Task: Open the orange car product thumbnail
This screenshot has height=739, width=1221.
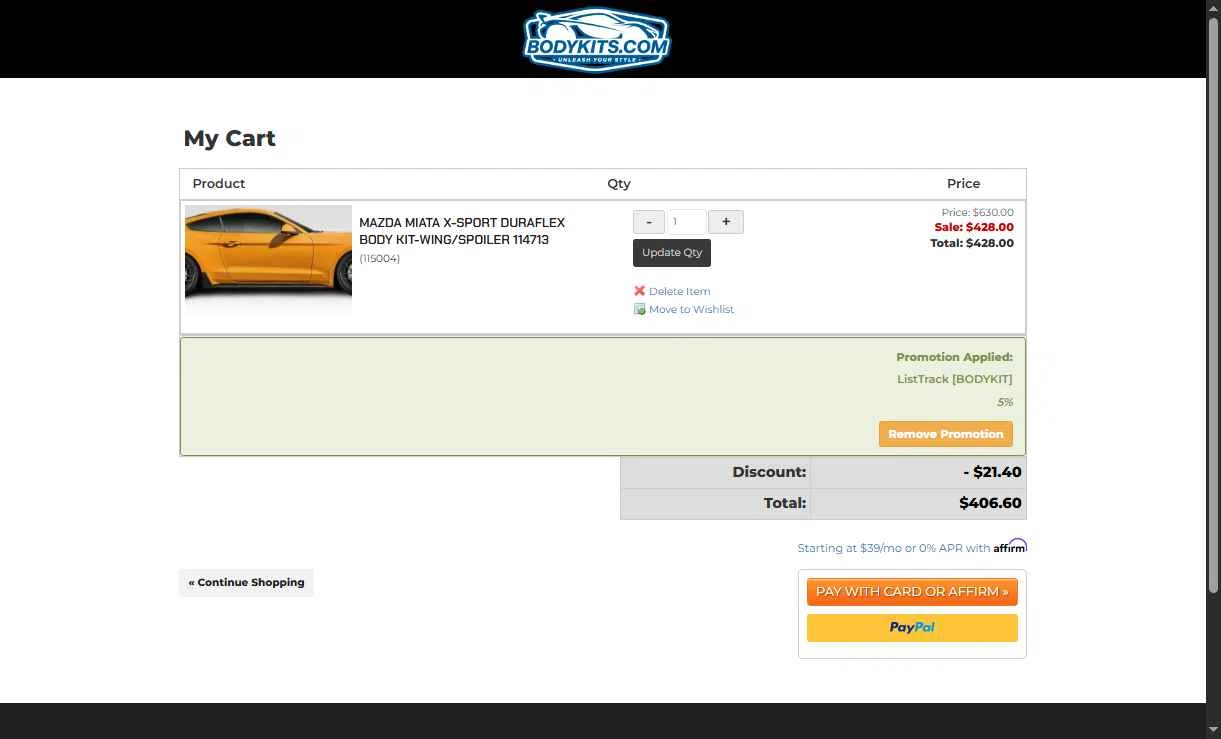Action: point(268,260)
